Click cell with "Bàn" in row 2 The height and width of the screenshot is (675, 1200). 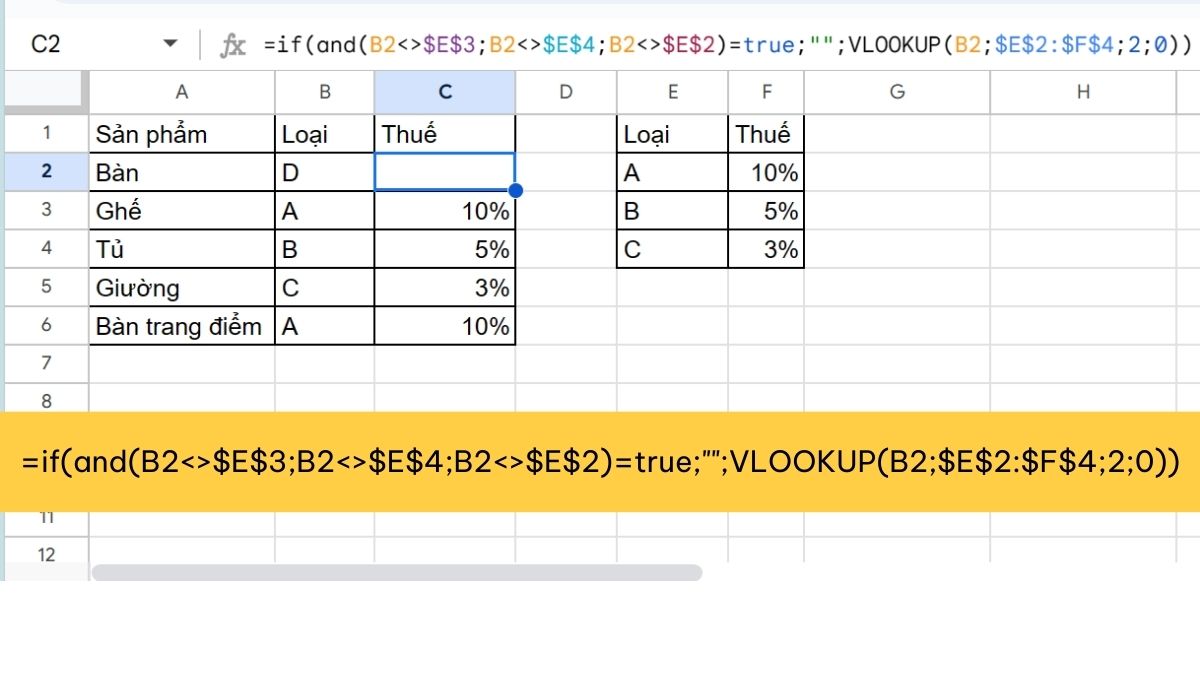(x=182, y=172)
